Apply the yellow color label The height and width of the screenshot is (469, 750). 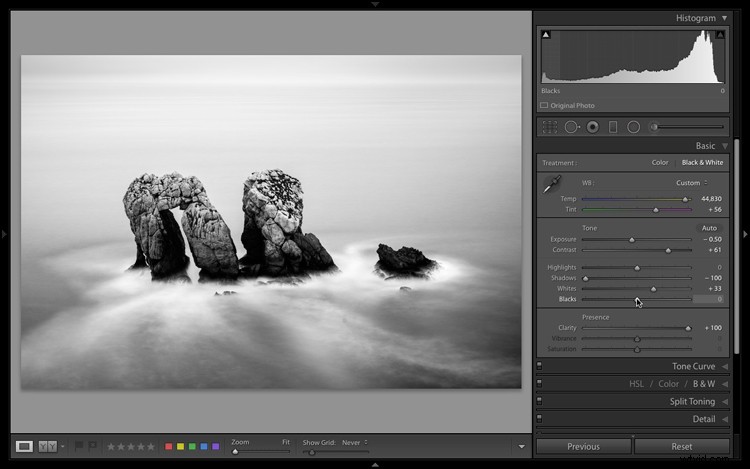(x=180, y=447)
